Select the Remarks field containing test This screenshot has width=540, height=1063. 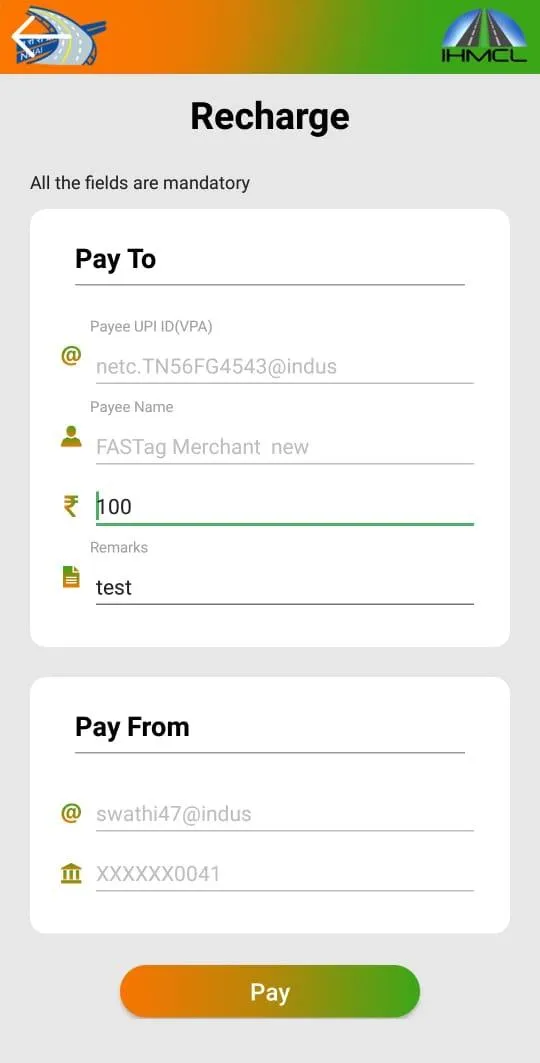(285, 587)
